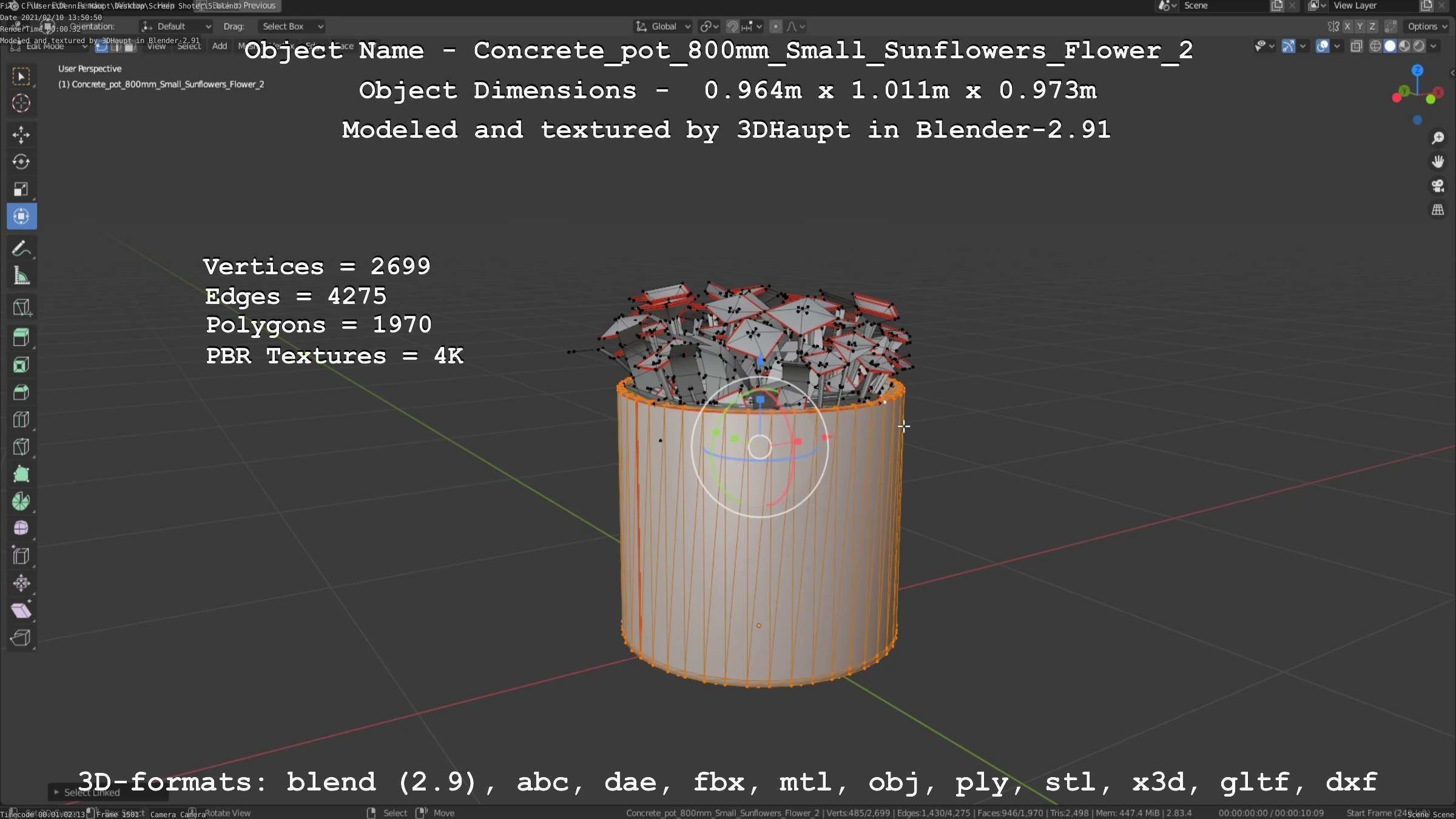Select the Smooth vertices tool
The width and height of the screenshot is (1456, 819).
tap(21, 528)
